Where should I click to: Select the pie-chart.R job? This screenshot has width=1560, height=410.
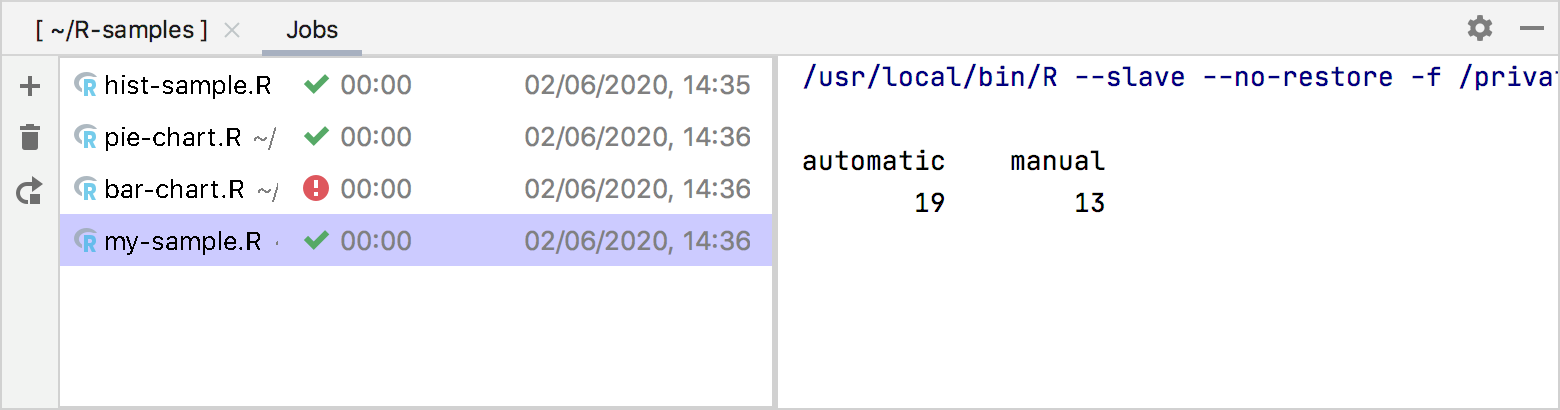coord(172,137)
